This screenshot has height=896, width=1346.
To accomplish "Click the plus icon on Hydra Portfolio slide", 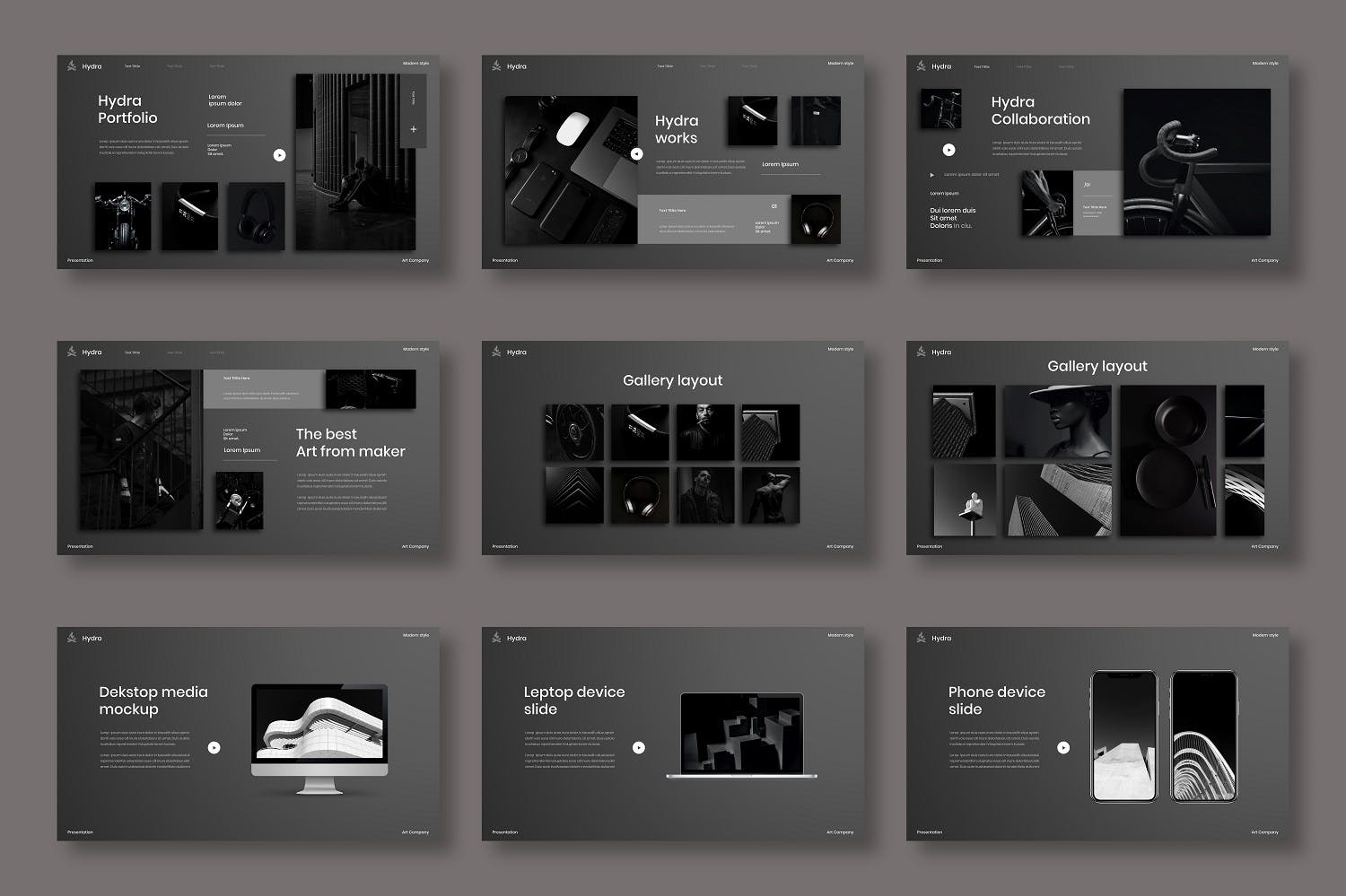I will 413,129.
